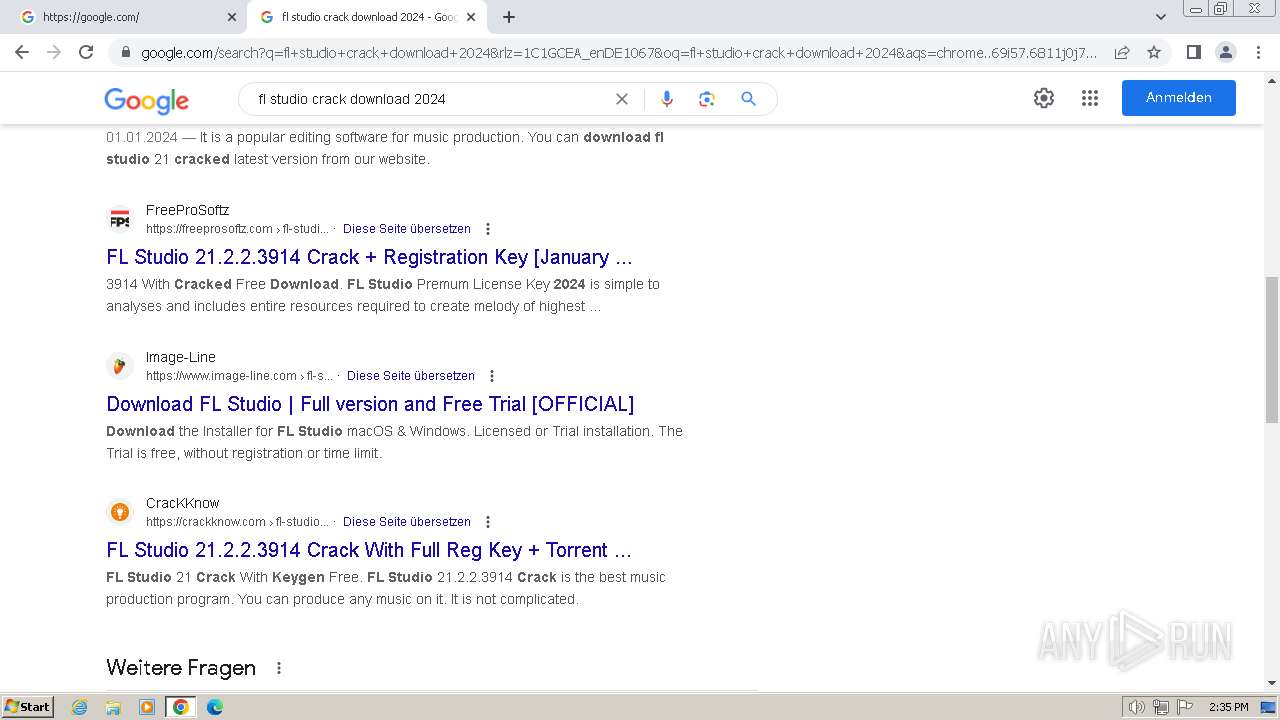Open Chrome's three-dot menu
Image resolution: width=1280 pixels, height=720 pixels.
[x=1258, y=52]
